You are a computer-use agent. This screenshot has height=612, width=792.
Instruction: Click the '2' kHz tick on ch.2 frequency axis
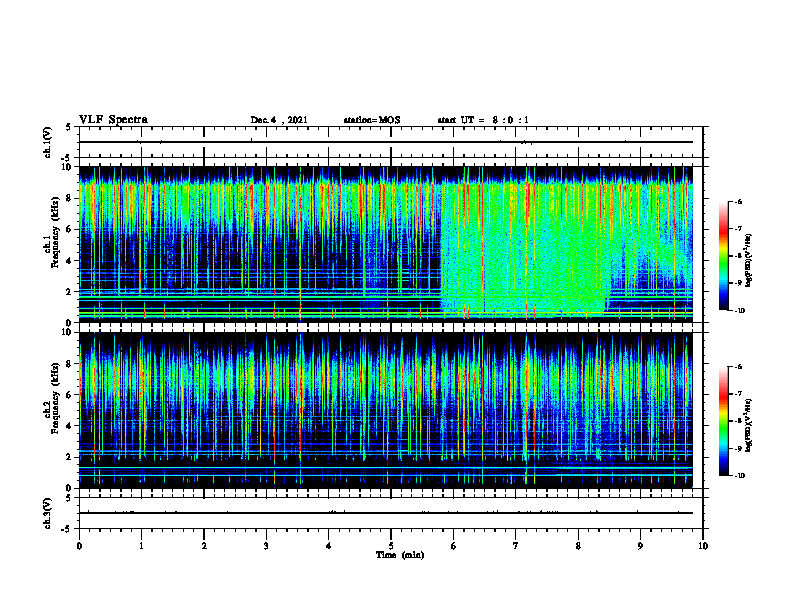[x=69, y=457]
